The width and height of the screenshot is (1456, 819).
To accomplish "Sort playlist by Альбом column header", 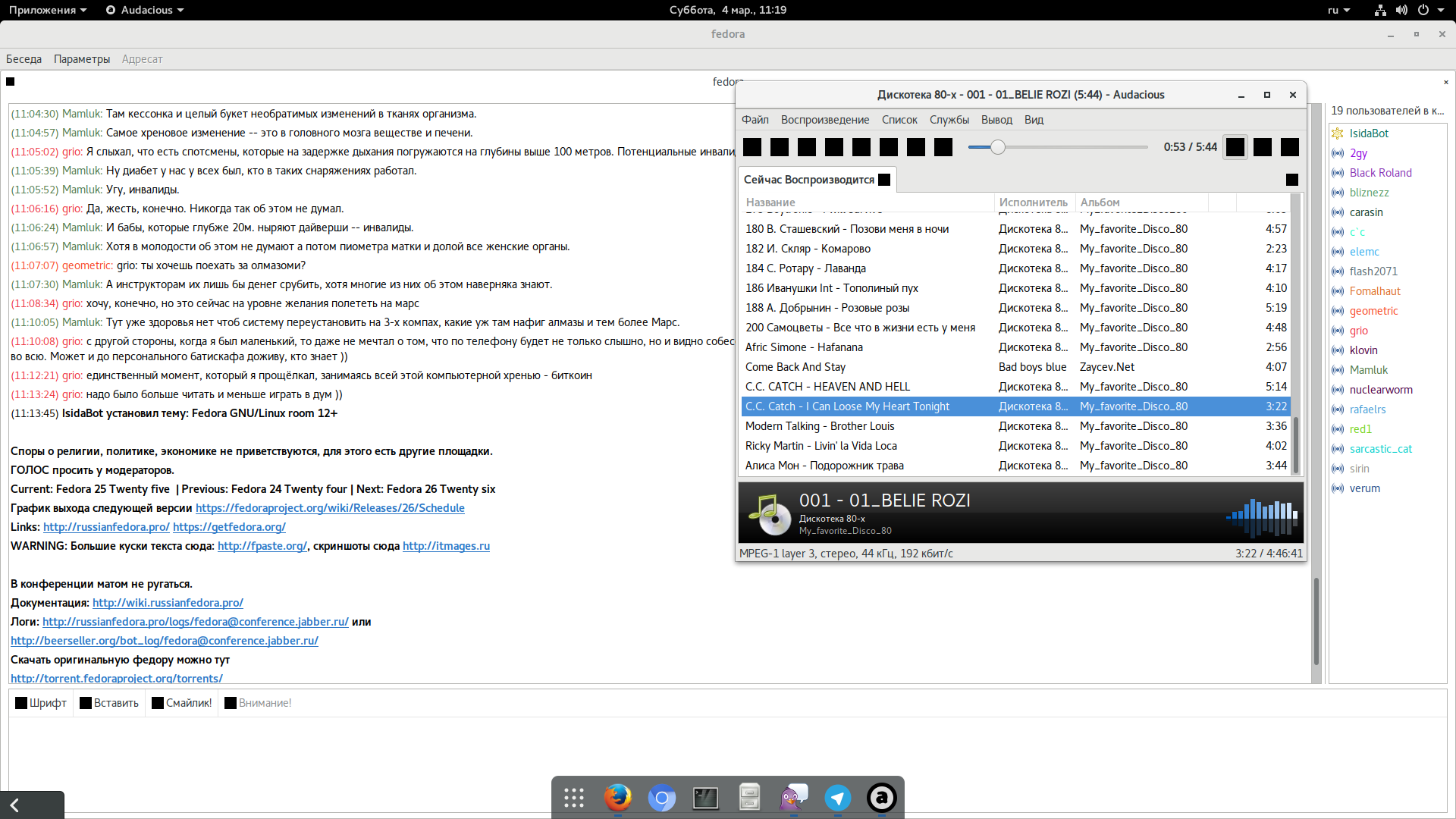I will [1142, 202].
